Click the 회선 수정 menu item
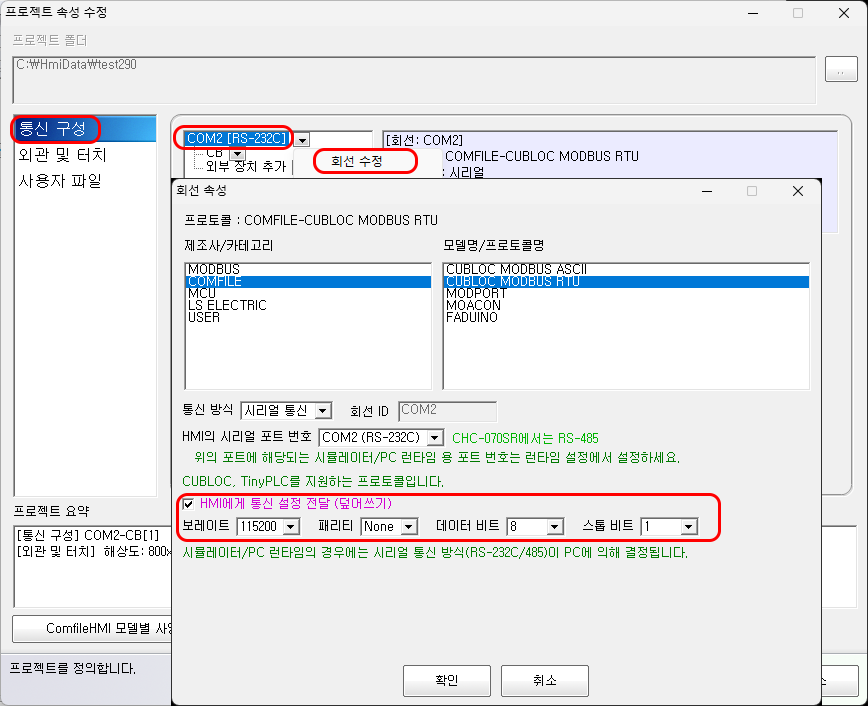This screenshot has width=868, height=706. (x=357, y=161)
